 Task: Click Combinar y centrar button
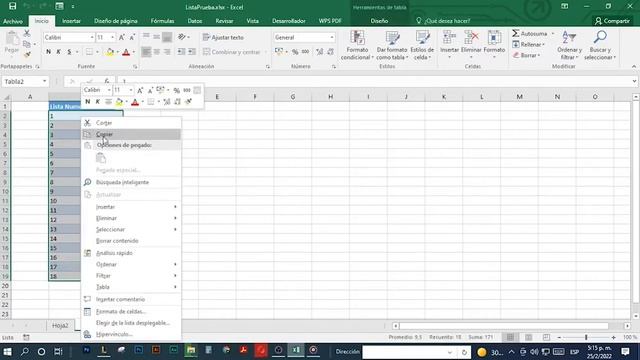click(x=231, y=52)
